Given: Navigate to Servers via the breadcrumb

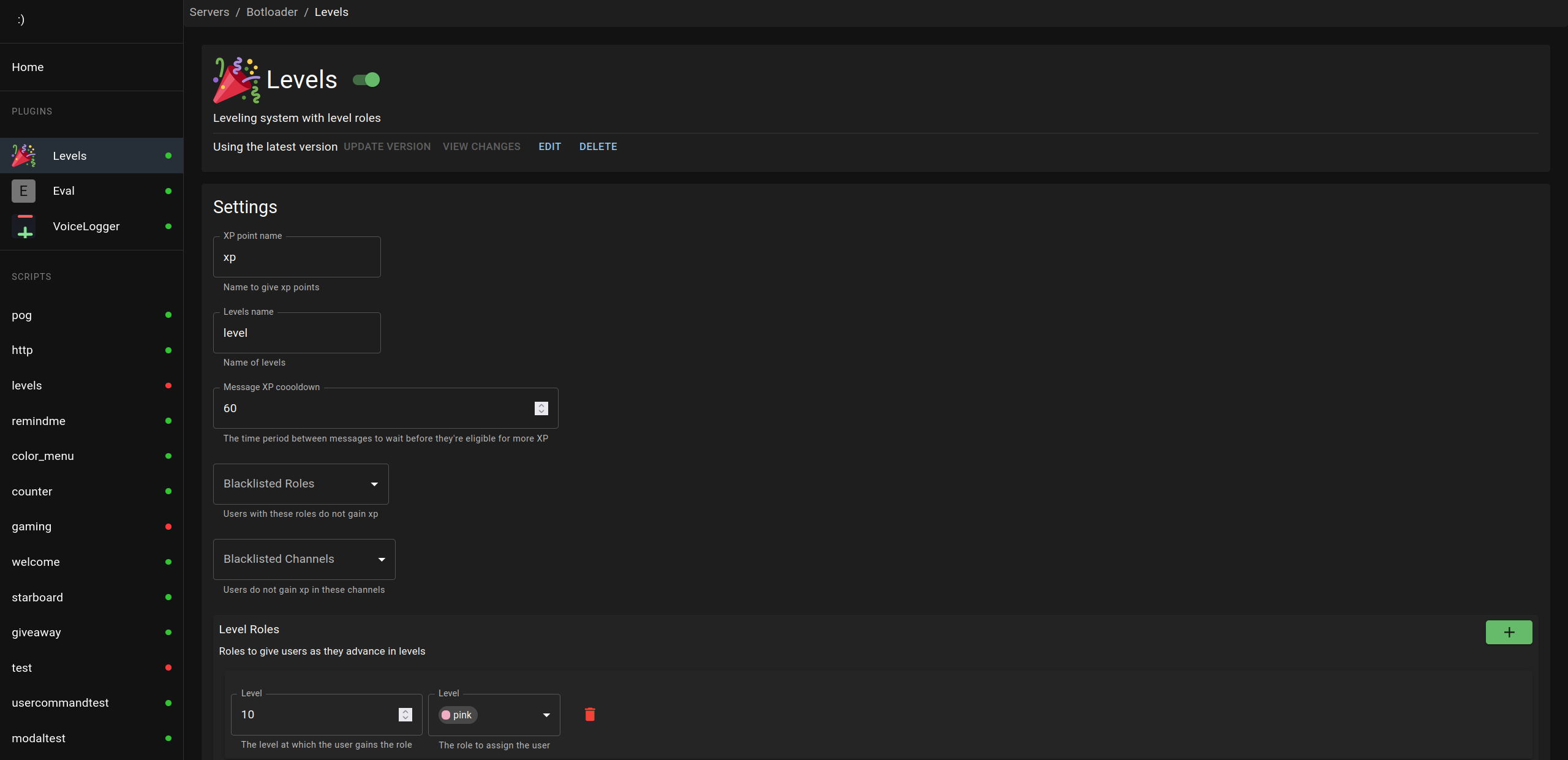Looking at the screenshot, I should 209,12.
